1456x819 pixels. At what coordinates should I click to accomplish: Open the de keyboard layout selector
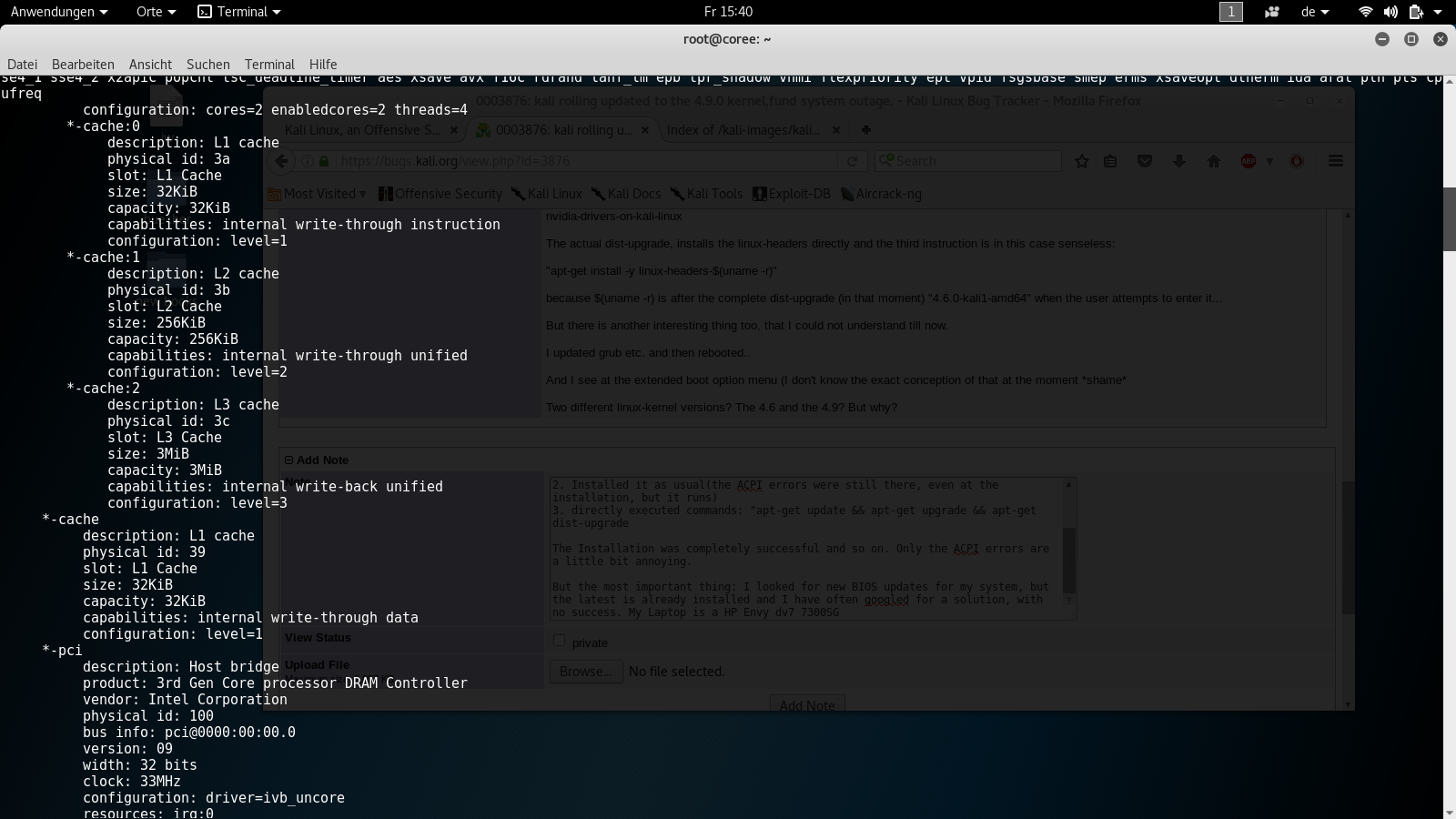tap(1315, 12)
